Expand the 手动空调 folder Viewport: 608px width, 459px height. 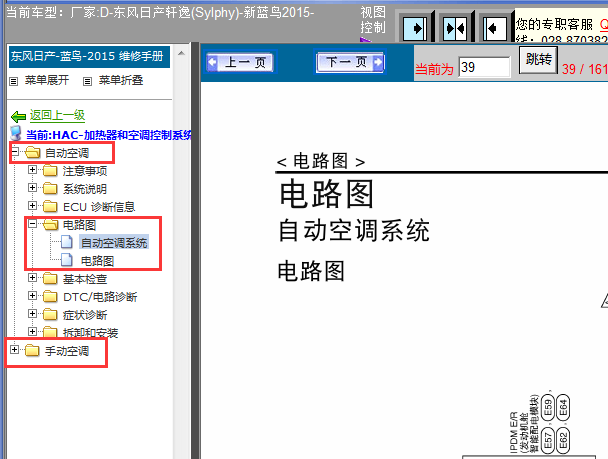tap(14, 350)
